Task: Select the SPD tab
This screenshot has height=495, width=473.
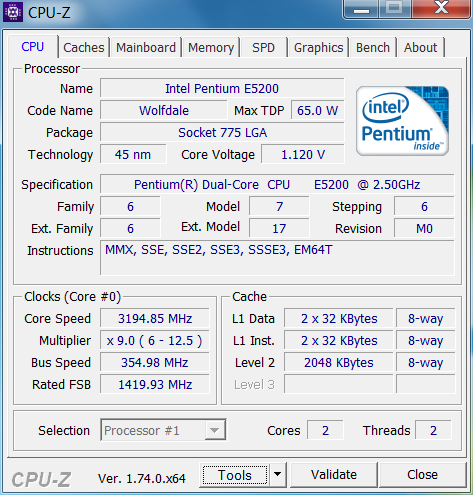Action: 263,47
